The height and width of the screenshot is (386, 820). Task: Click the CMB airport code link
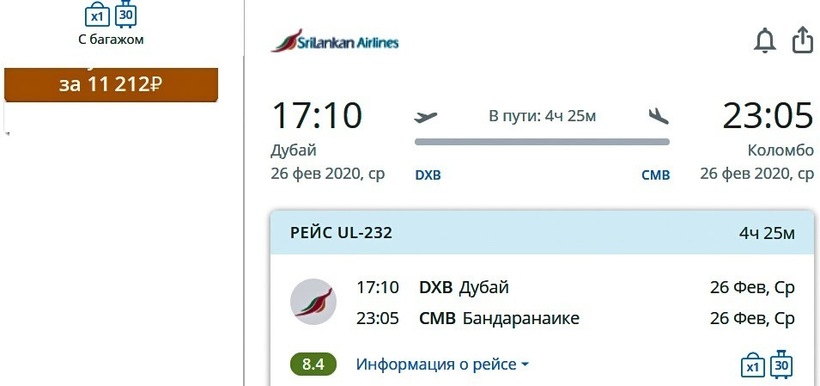pos(656,175)
